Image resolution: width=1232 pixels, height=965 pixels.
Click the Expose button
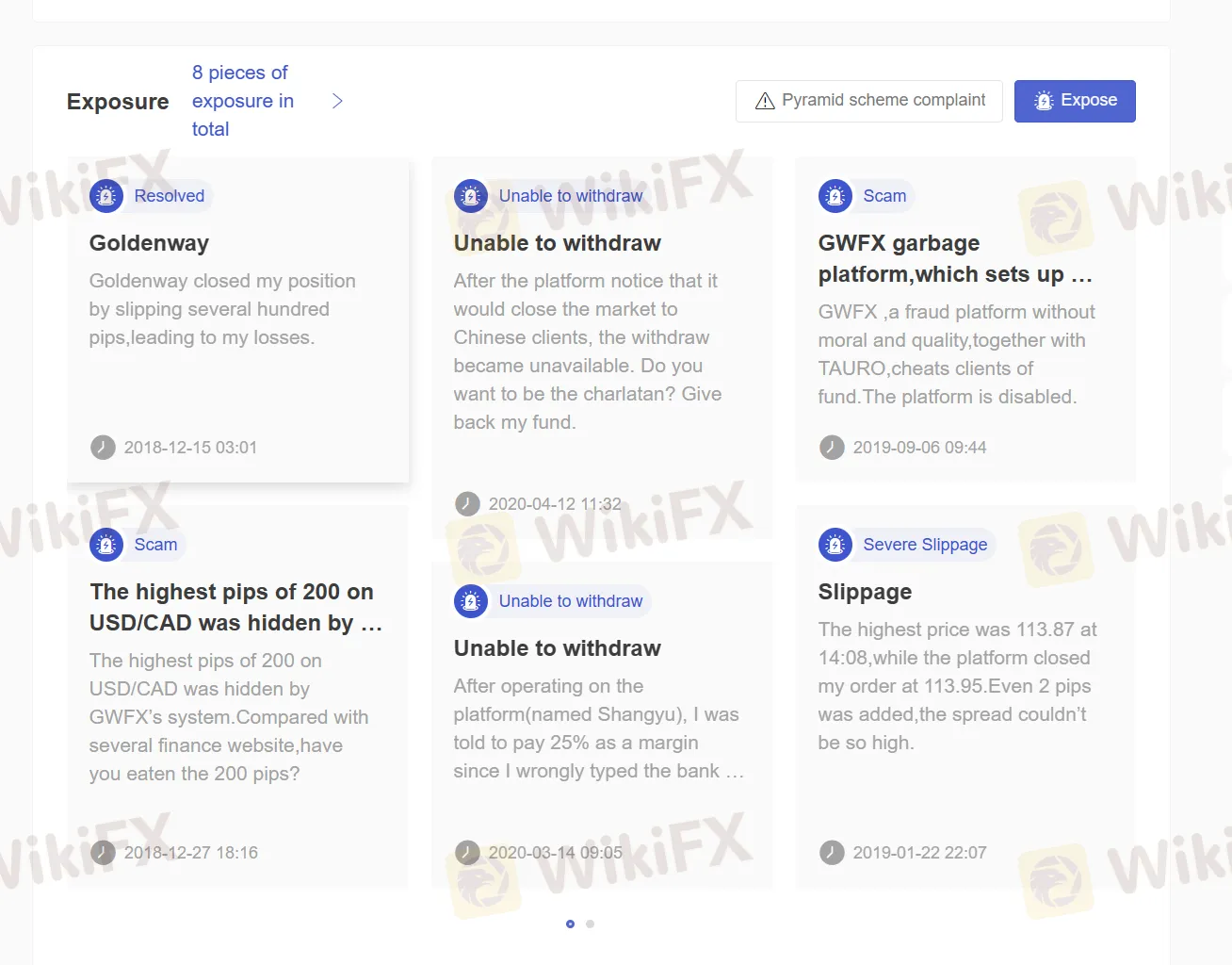point(1075,100)
